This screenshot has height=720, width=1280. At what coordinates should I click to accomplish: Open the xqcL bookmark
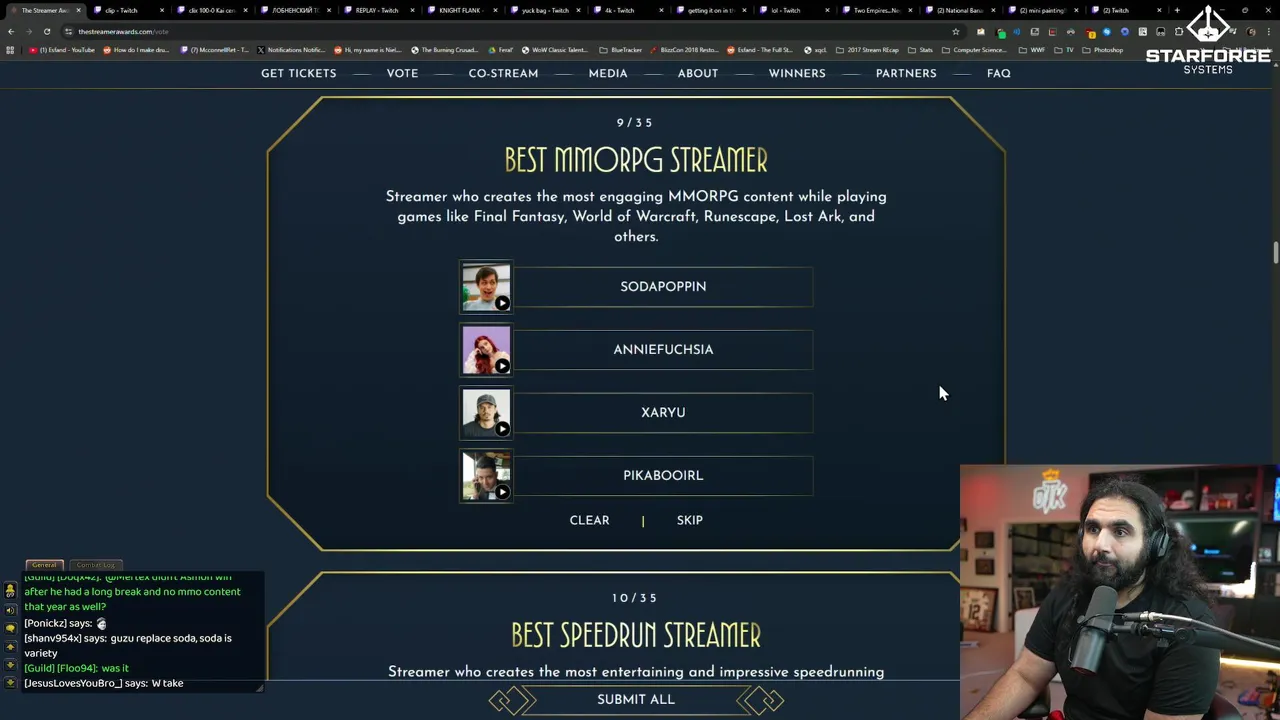click(x=816, y=50)
